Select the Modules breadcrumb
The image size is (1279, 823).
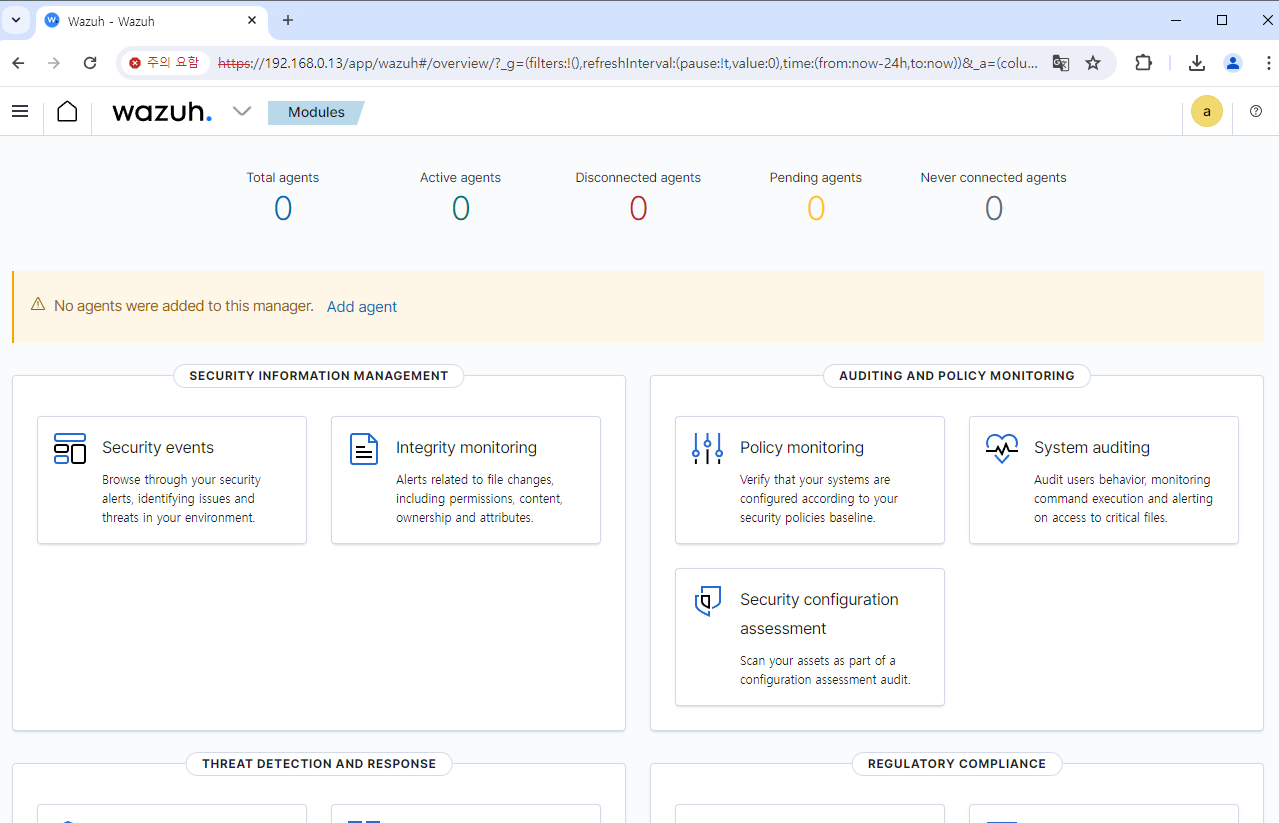coord(316,112)
